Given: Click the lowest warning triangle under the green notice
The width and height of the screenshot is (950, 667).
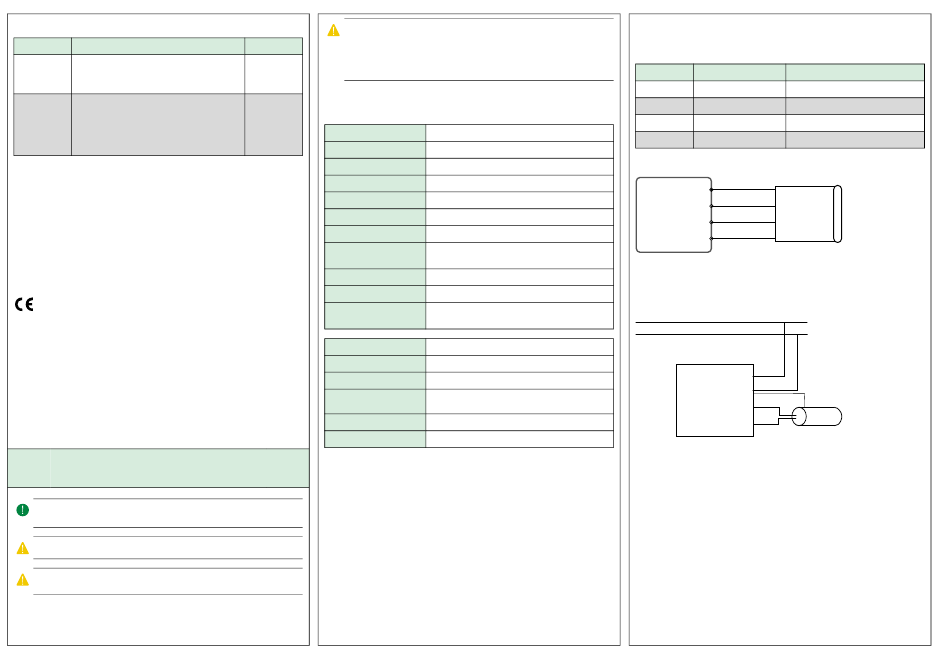Looking at the screenshot, I should (x=22, y=580).
